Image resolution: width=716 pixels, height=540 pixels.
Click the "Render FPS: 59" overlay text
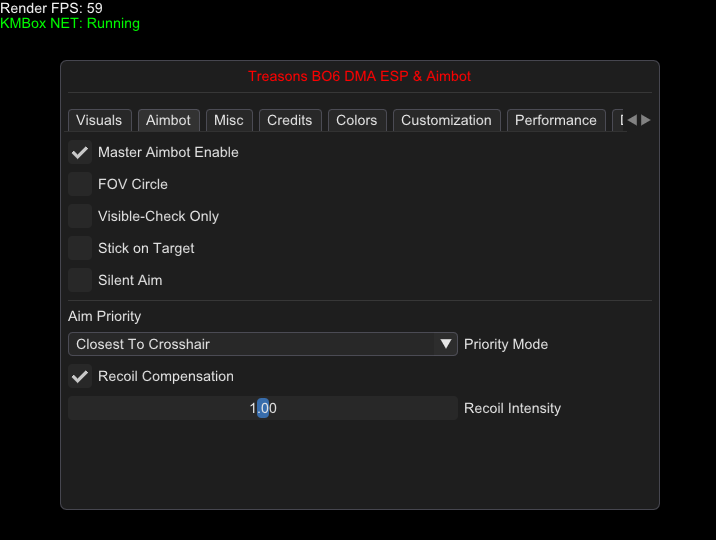pos(52,8)
